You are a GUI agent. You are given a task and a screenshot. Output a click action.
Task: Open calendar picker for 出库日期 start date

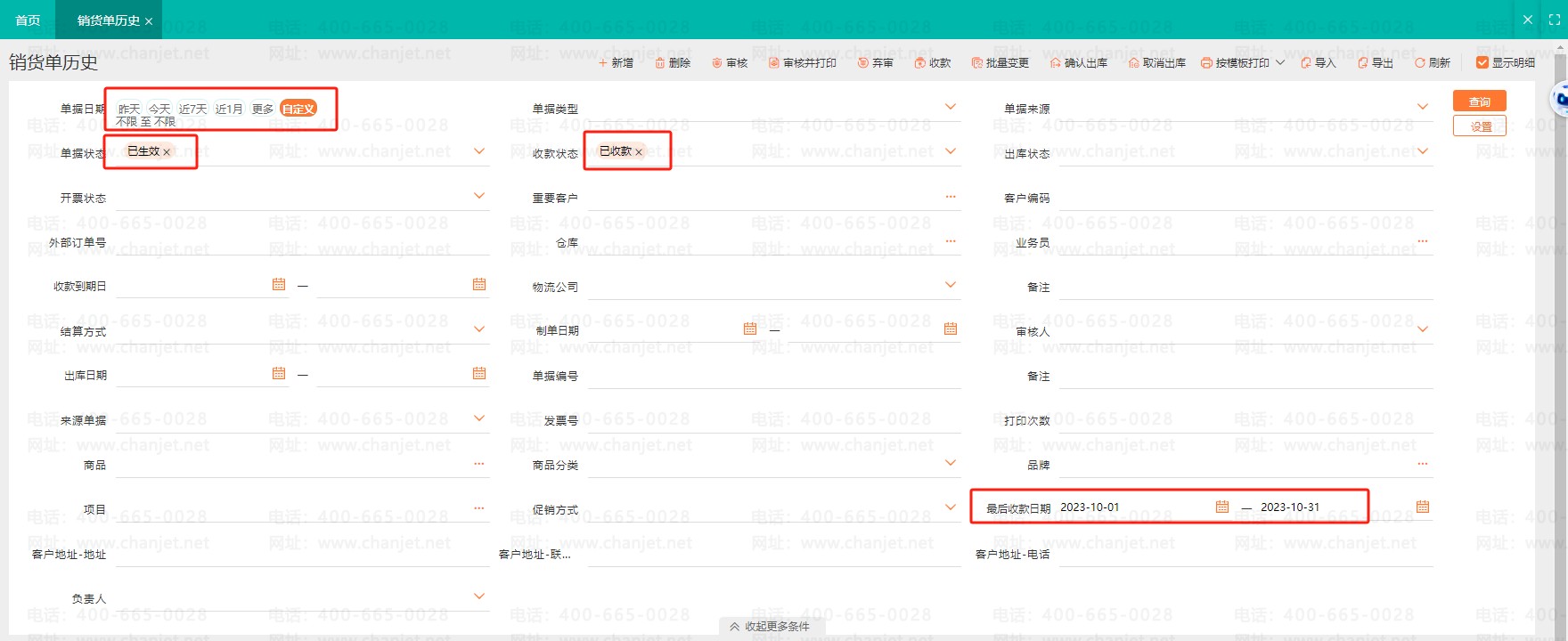(x=279, y=373)
